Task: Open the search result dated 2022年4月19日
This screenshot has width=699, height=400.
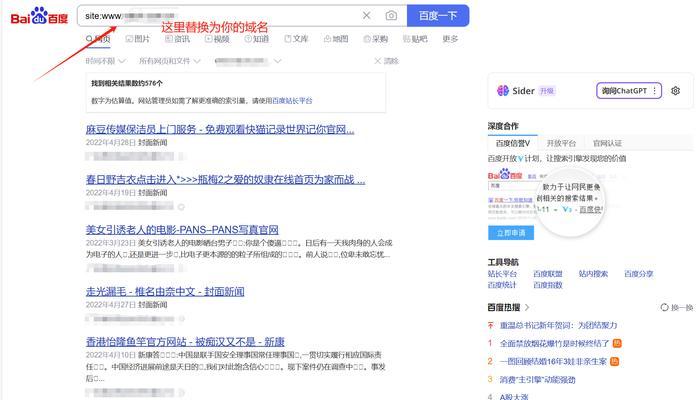Action: coord(226,180)
